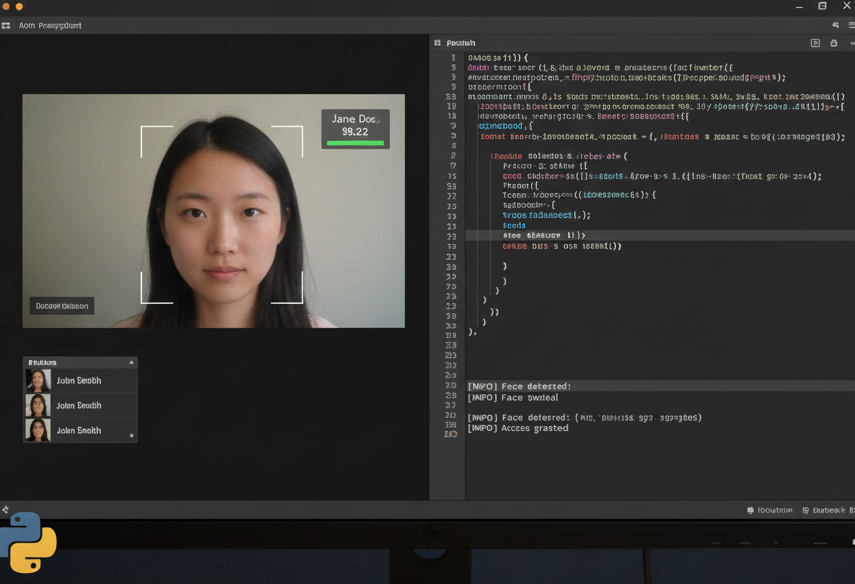This screenshot has width=855, height=584.
Task: Click the green confidence bar under Jane Doe
Action: click(x=355, y=143)
